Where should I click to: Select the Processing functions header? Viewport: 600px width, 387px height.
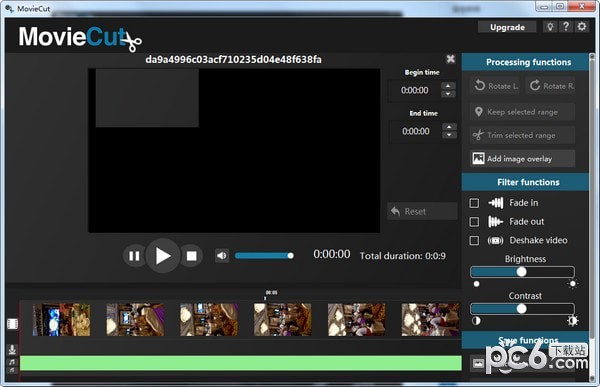525,62
